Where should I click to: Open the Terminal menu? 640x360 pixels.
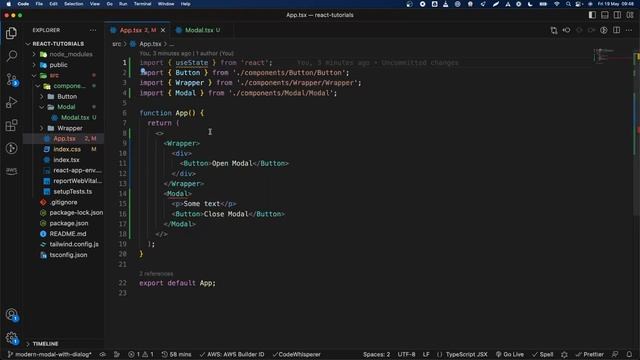click(142, 4)
